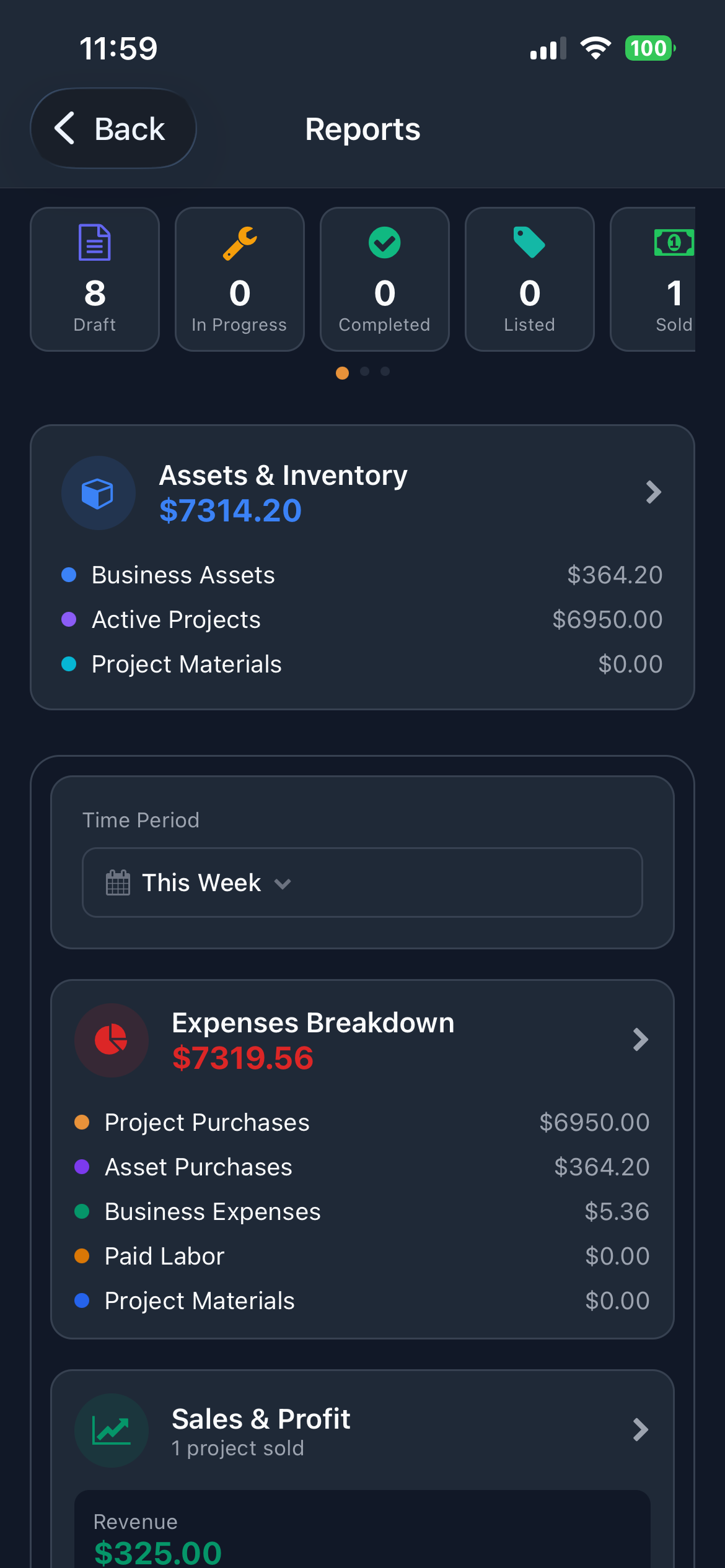Tap the Completed checkmark icon
The width and height of the screenshot is (725, 1568).
pos(384,242)
